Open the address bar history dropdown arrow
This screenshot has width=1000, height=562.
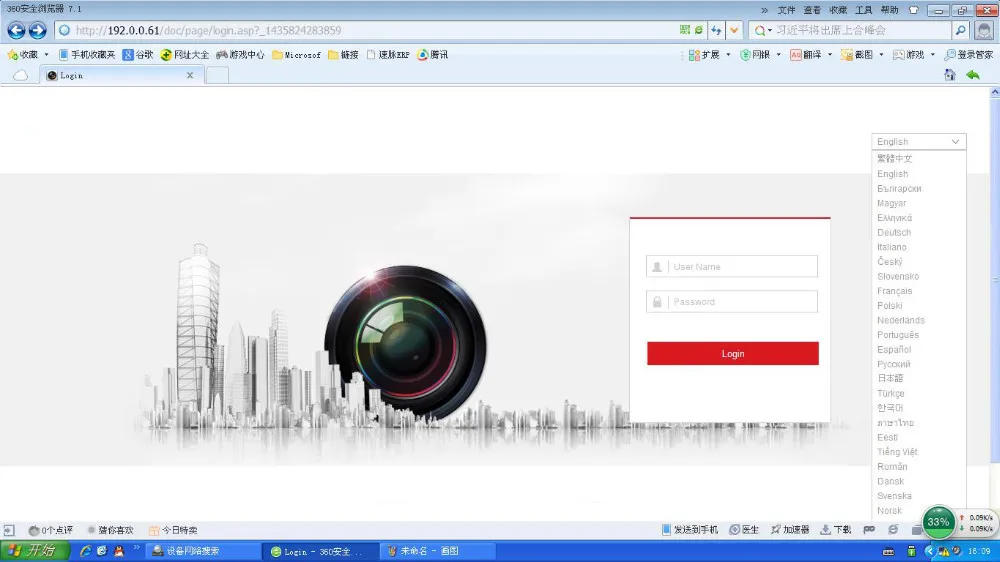pos(734,30)
